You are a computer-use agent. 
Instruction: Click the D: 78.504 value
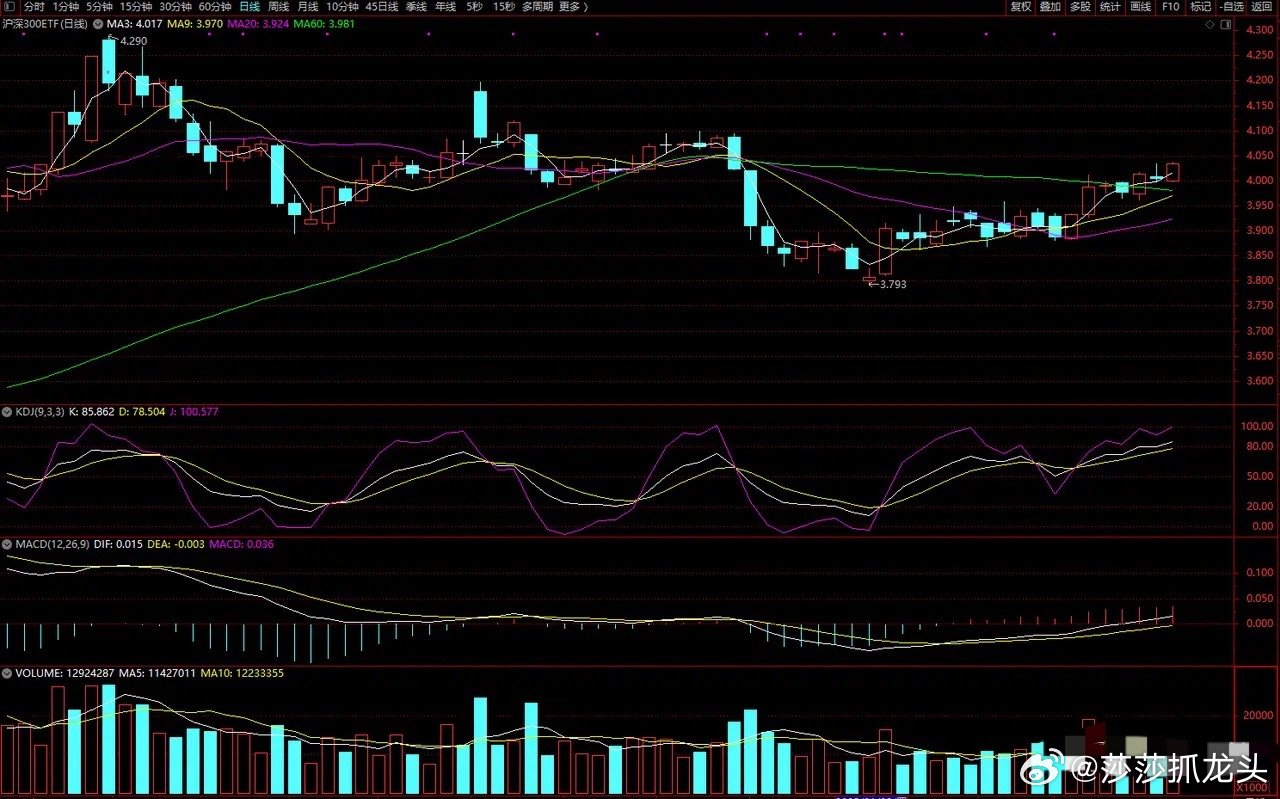point(144,412)
